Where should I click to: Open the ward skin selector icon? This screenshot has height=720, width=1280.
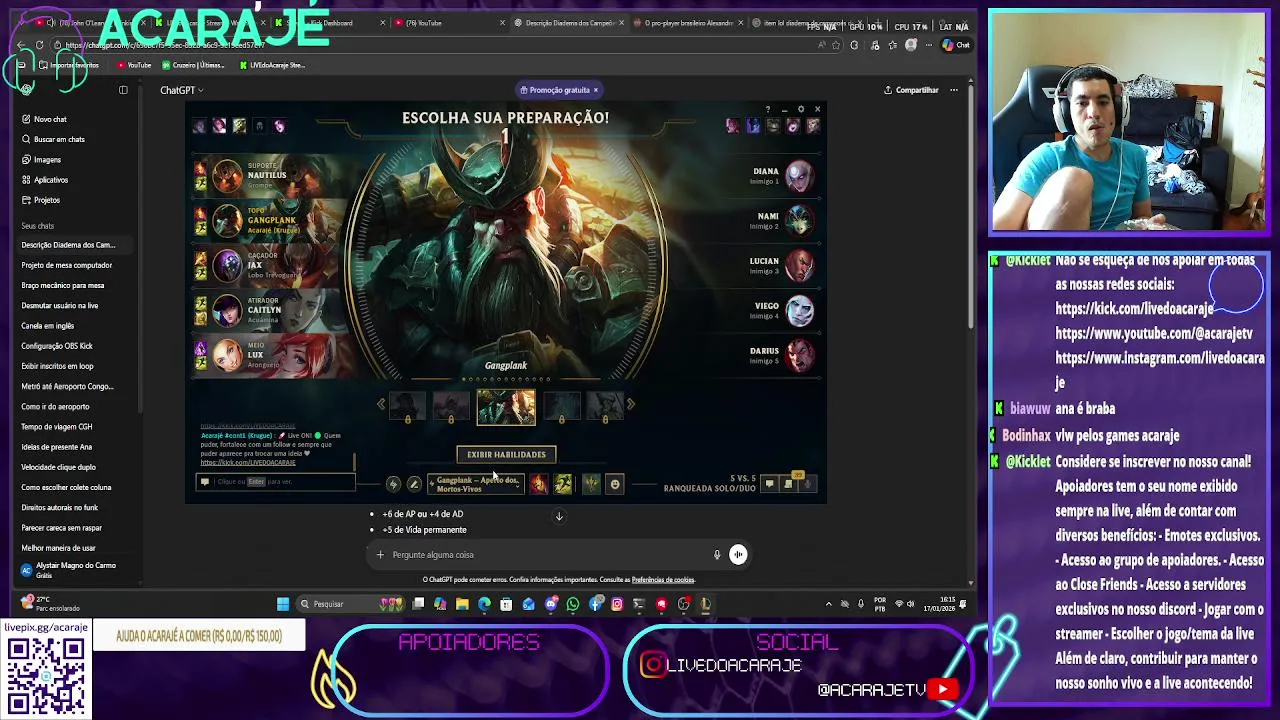(x=591, y=484)
